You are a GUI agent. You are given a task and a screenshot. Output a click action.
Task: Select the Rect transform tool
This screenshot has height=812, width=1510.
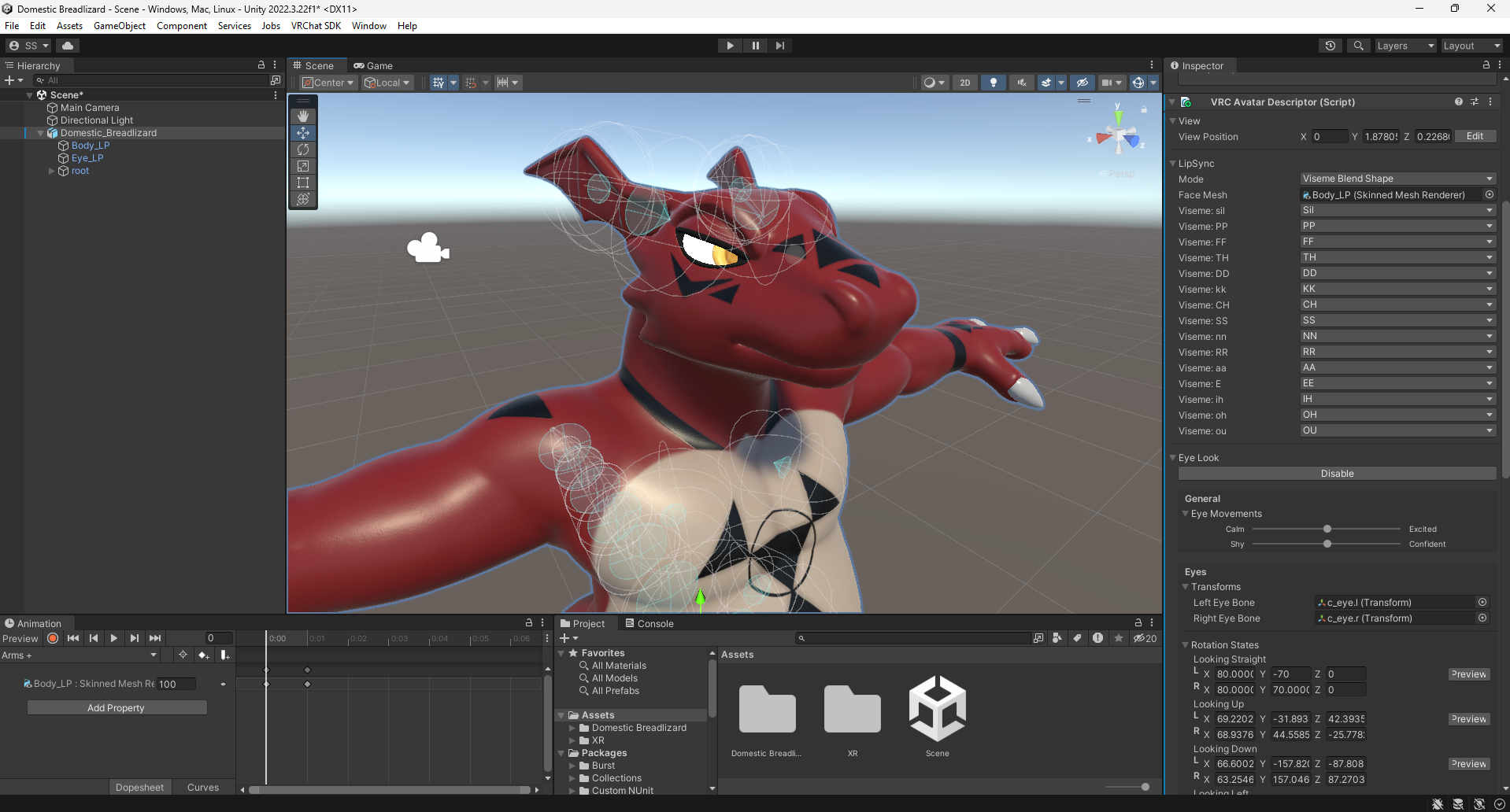[303, 183]
